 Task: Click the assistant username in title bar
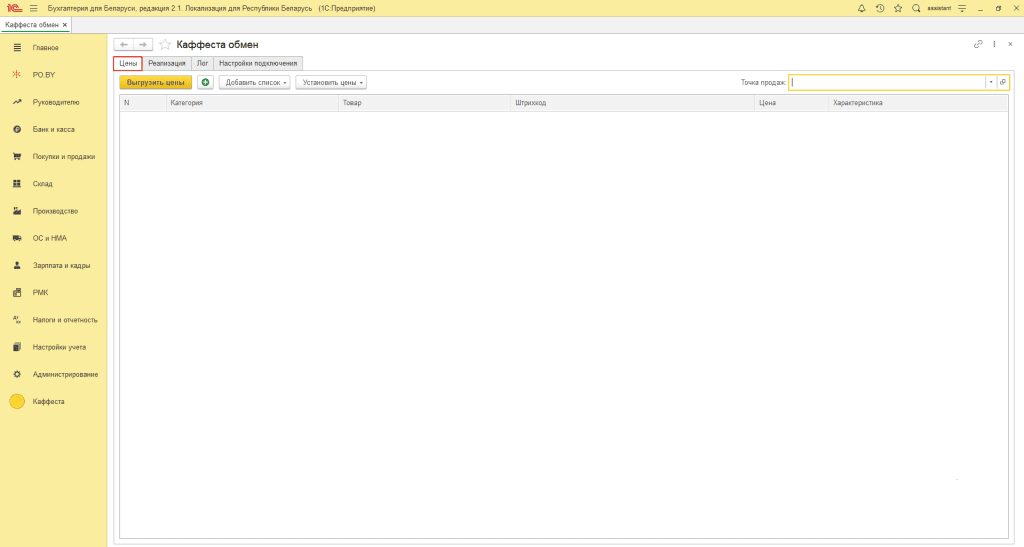click(939, 8)
